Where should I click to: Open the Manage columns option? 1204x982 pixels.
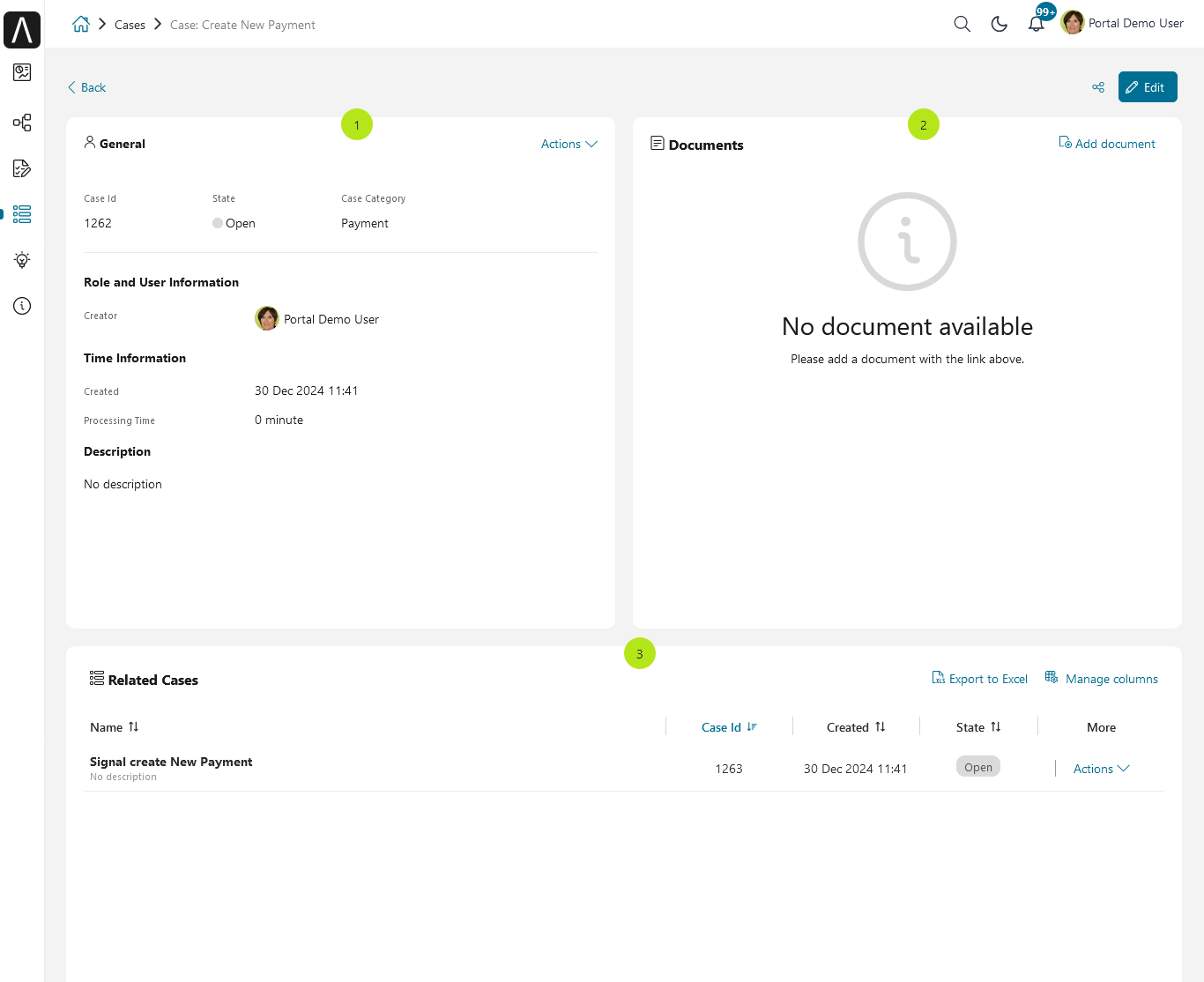tap(1102, 679)
